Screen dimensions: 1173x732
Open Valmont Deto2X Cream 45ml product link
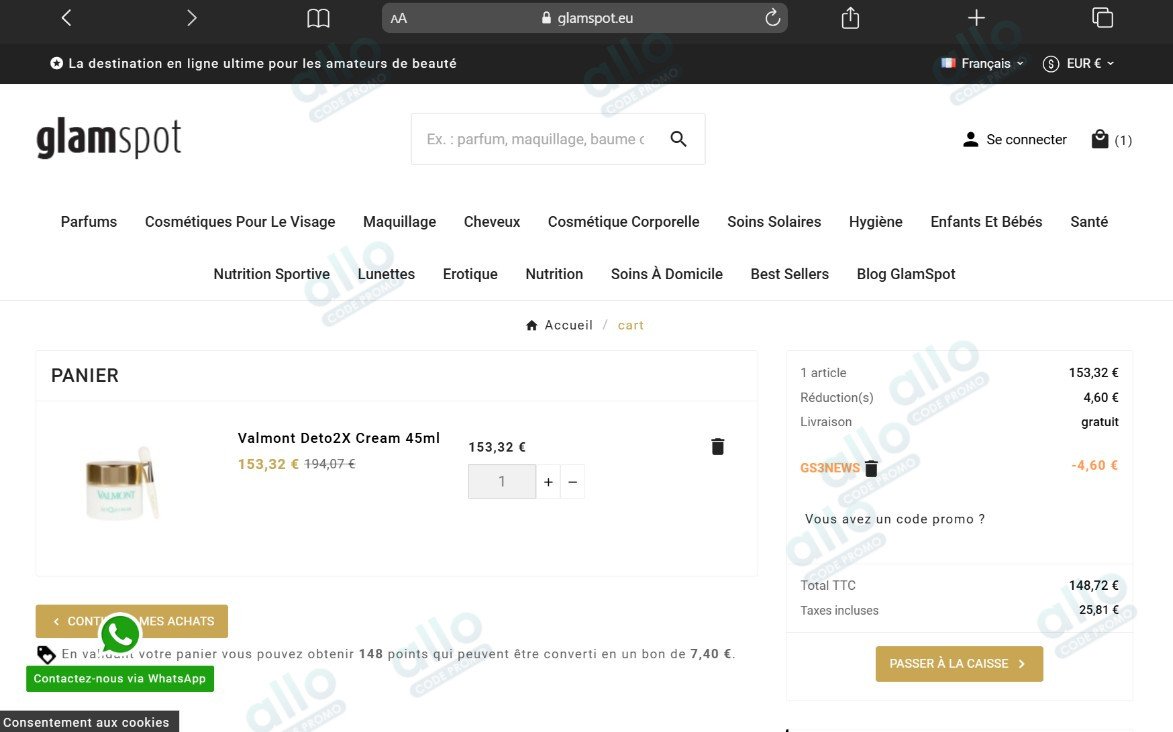coord(338,438)
